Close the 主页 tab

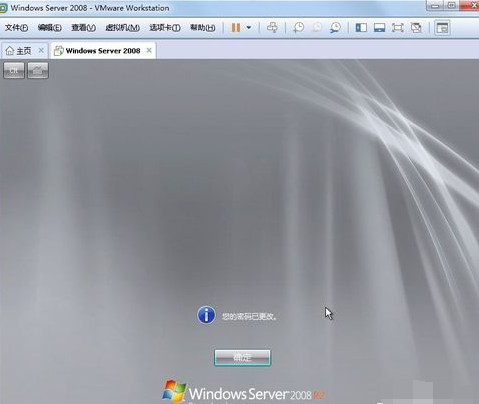click(x=41, y=50)
